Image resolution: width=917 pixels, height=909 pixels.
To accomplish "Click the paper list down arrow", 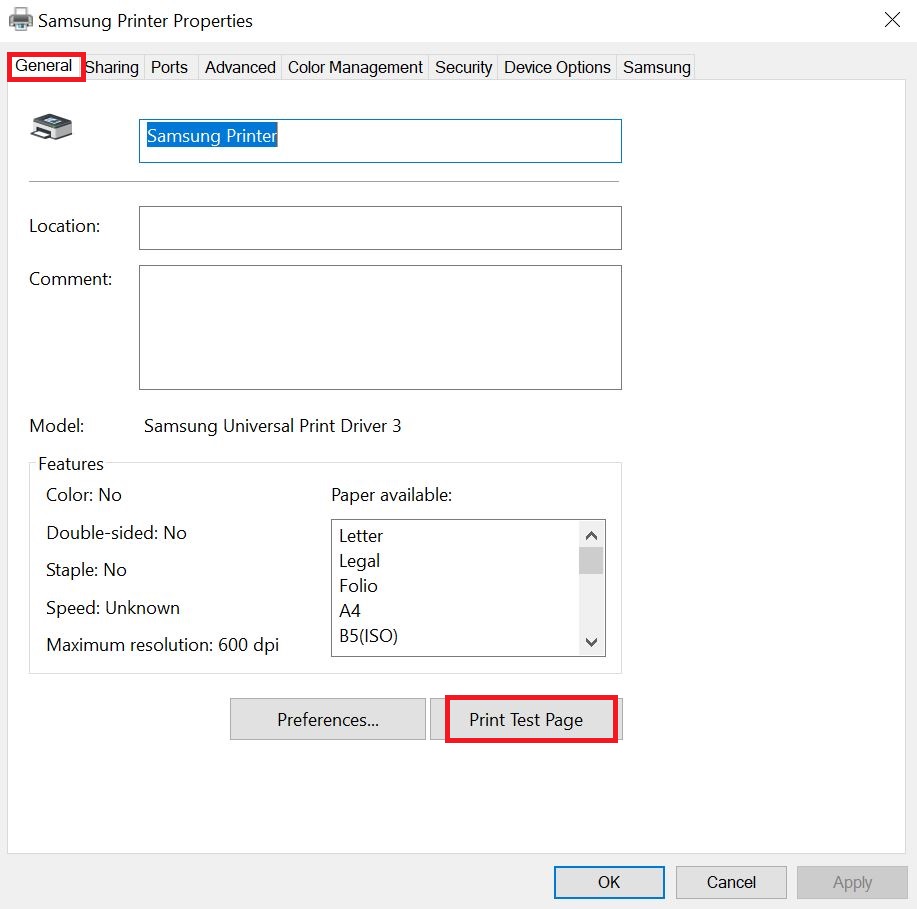I will tap(591, 642).
